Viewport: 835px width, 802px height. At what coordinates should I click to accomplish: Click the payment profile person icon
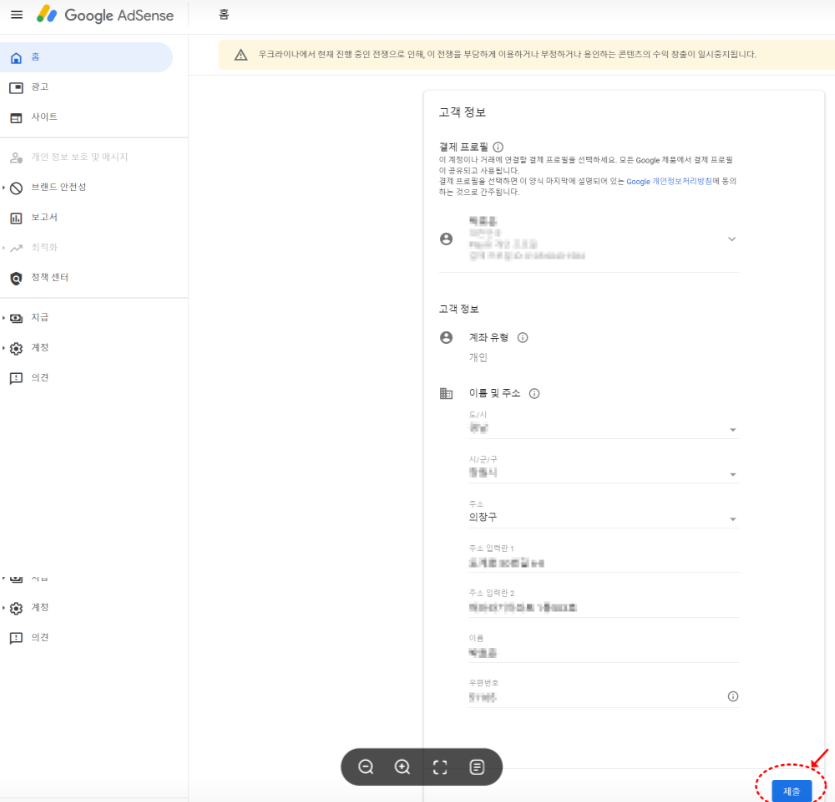pyautogui.click(x=446, y=239)
